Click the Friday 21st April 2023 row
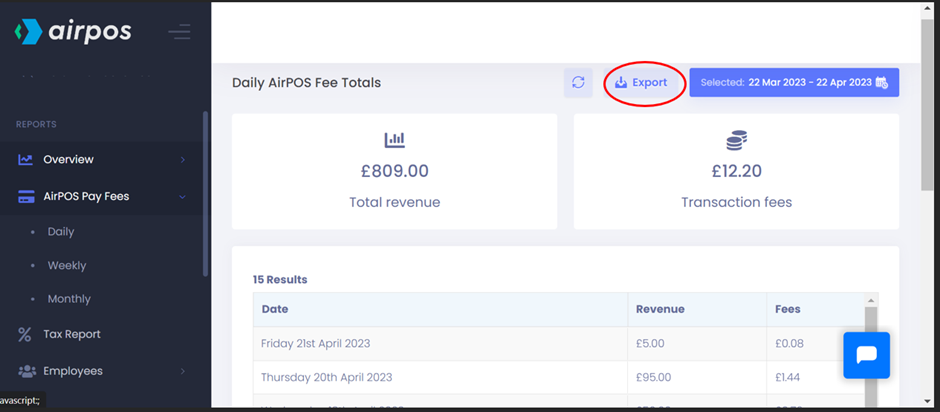940x412 pixels. (559, 344)
